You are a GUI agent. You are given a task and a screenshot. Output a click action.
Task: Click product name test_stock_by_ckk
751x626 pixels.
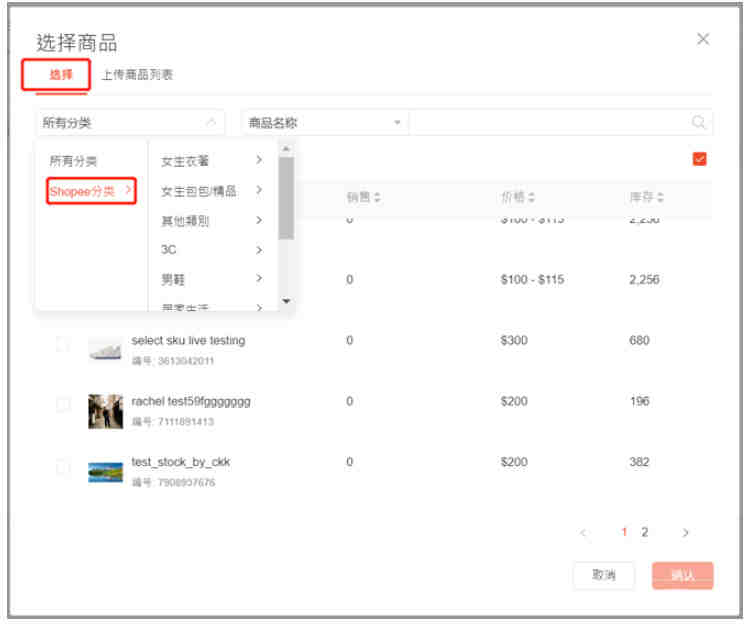(181, 462)
